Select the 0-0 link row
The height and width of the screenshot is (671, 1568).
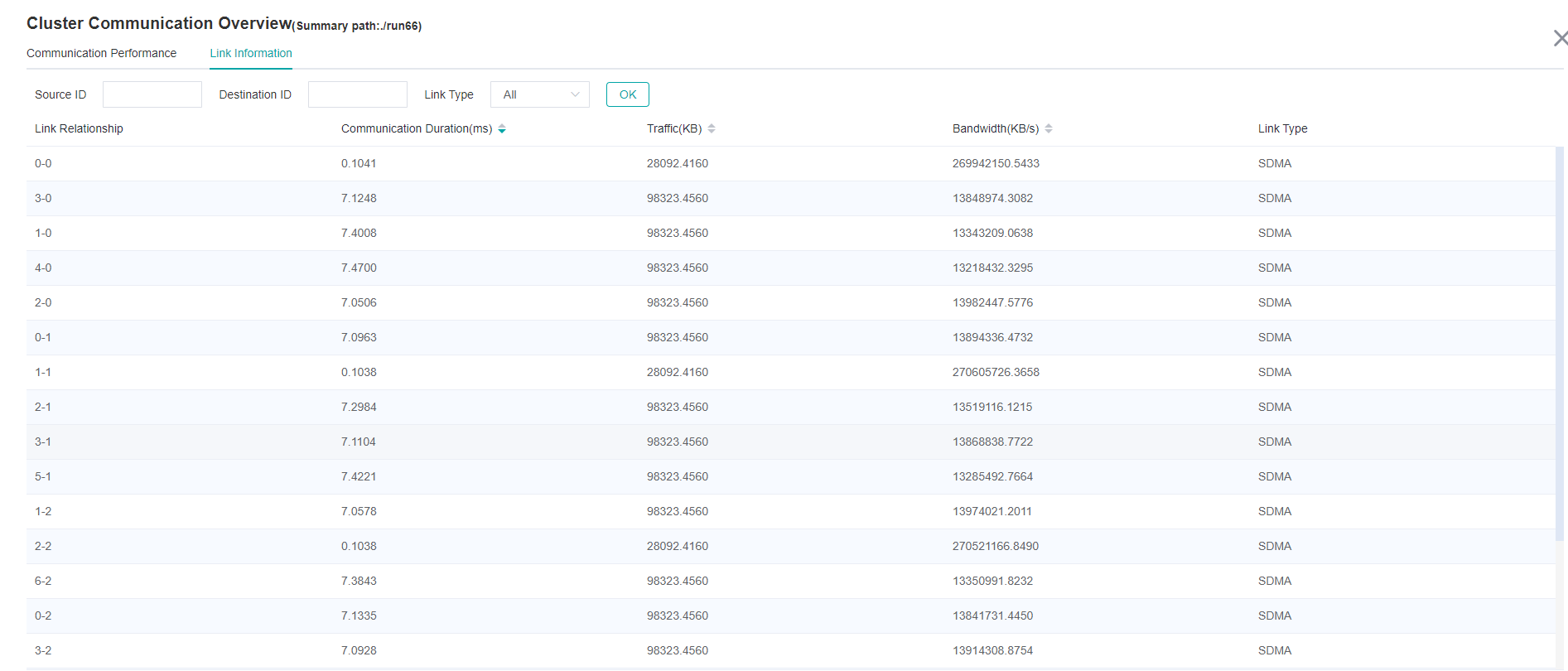[x=43, y=164]
